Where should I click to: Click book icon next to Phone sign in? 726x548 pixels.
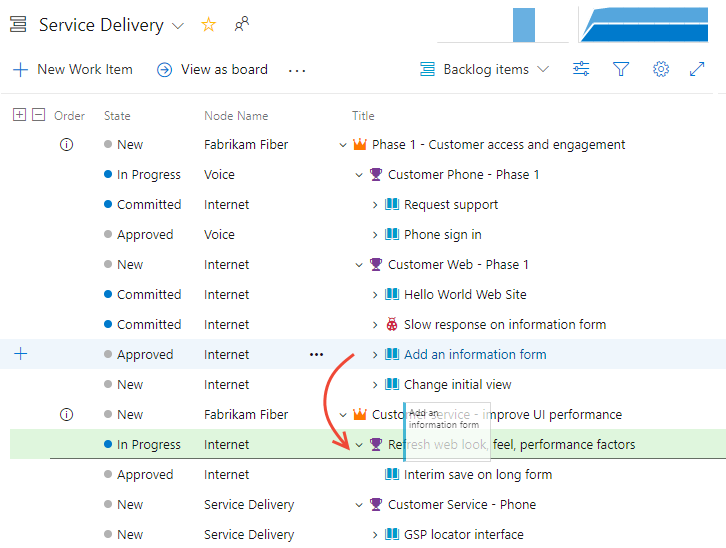pyautogui.click(x=392, y=234)
